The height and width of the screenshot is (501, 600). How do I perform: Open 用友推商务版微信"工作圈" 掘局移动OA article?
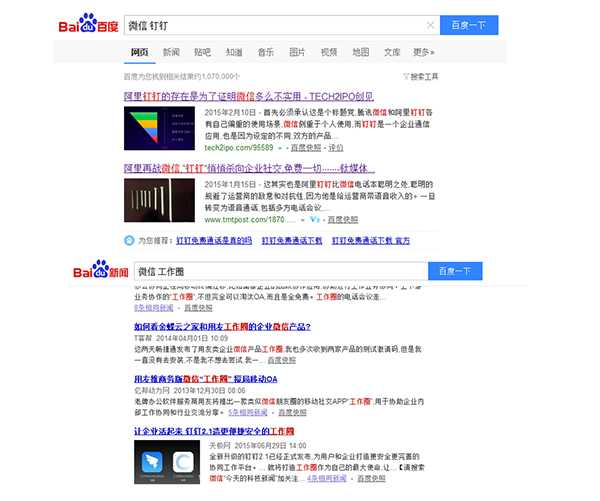[x=205, y=379]
